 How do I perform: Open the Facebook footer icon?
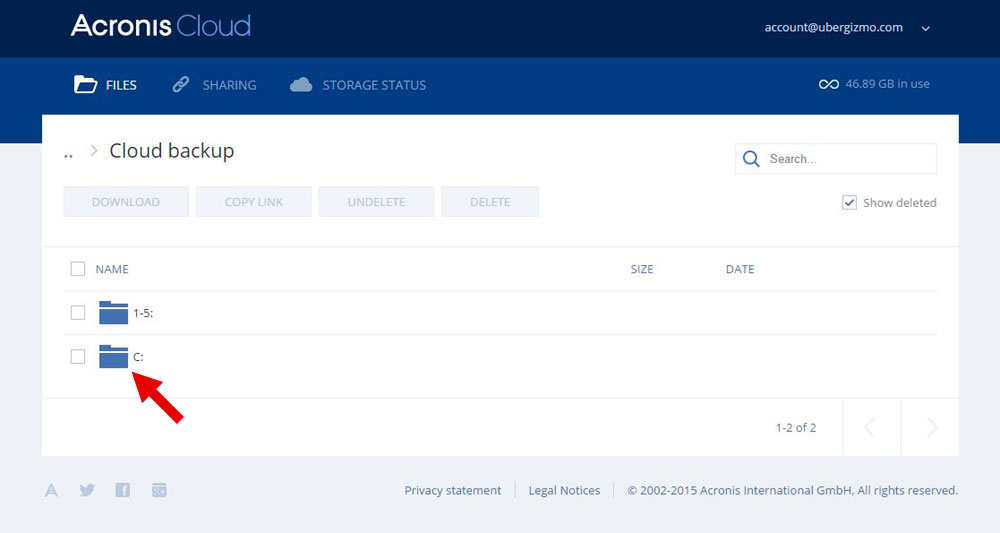coord(122,490)
